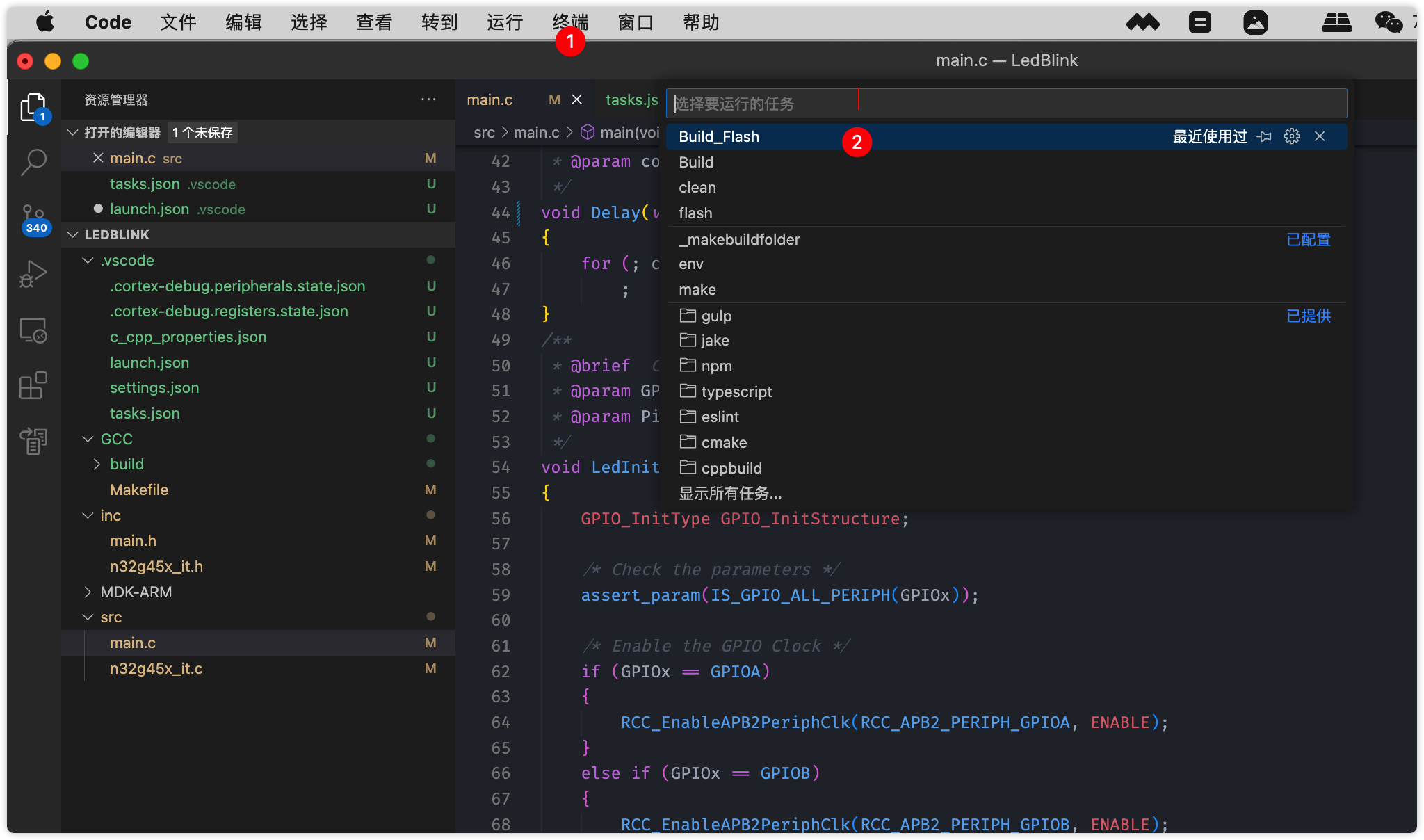Open npm task folder
The width and height of the screenshot is (1424, 840).
coord(1005,366)
